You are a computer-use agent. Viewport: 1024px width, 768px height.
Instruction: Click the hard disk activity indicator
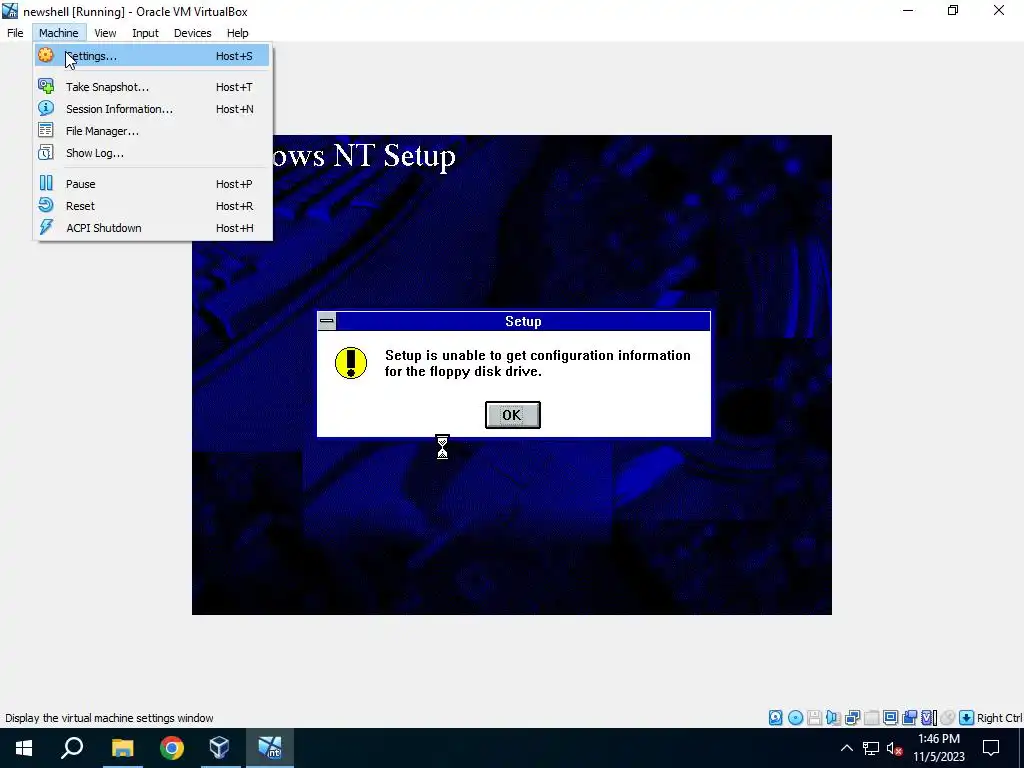point(775,718)
